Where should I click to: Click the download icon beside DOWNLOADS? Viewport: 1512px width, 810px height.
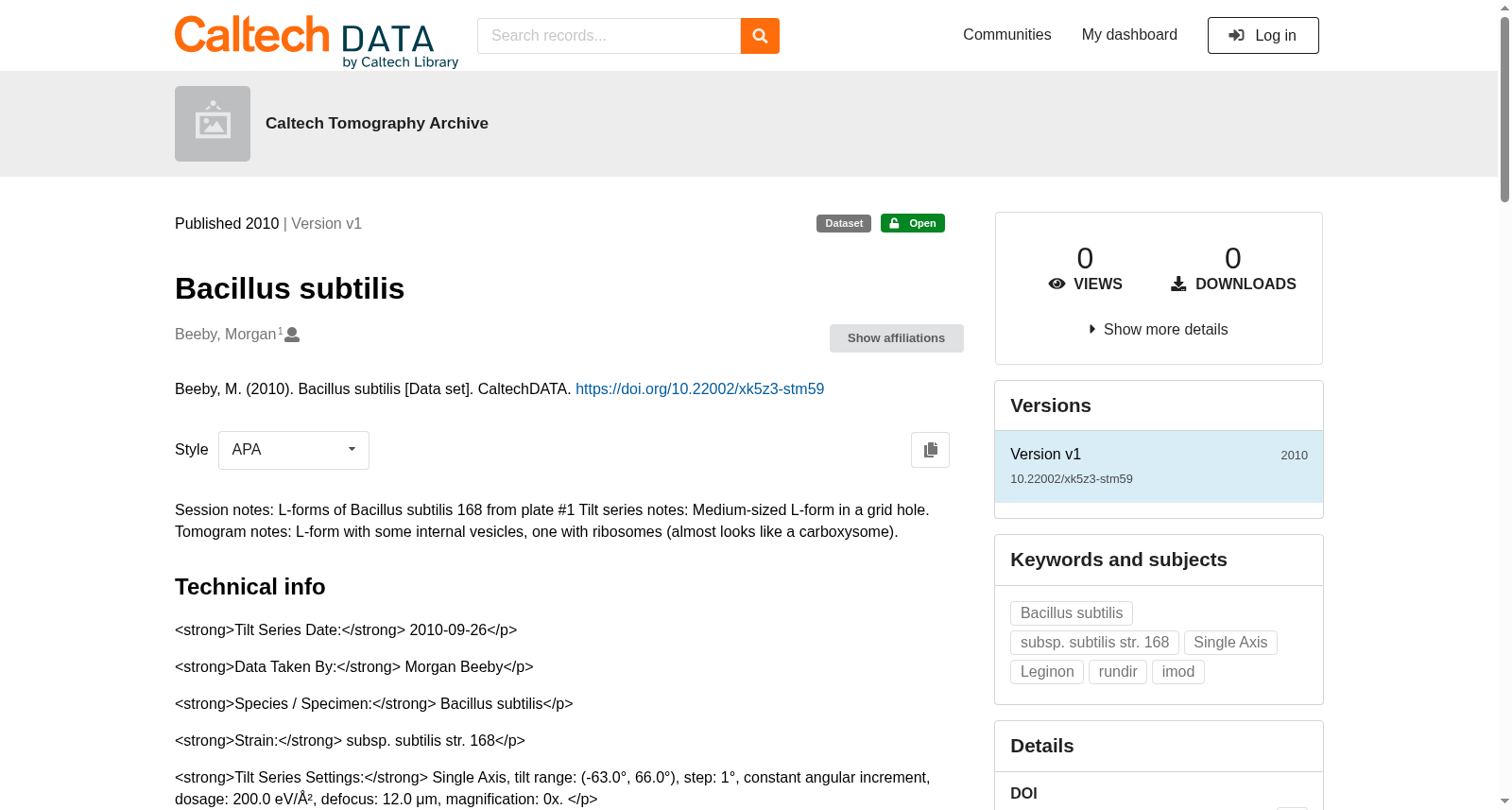[x=1178, y=284]
